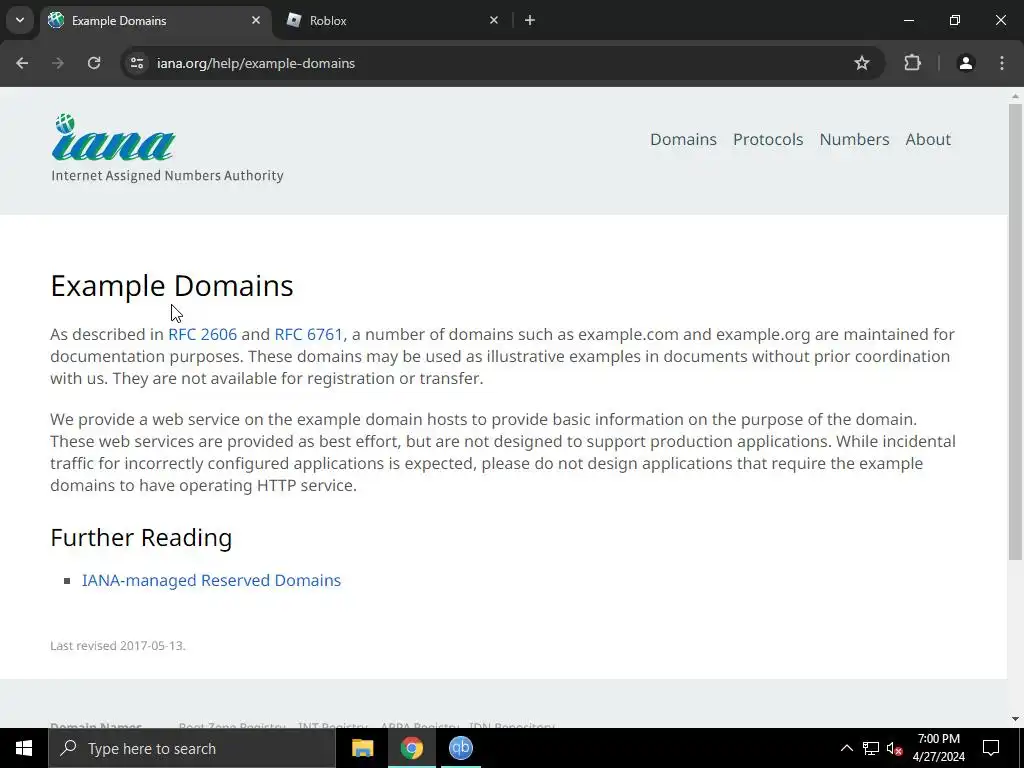This screenshot has height=768, width=1024.
Task: Open the Numbers navigation menu
Action: click(x=854, y=139)
